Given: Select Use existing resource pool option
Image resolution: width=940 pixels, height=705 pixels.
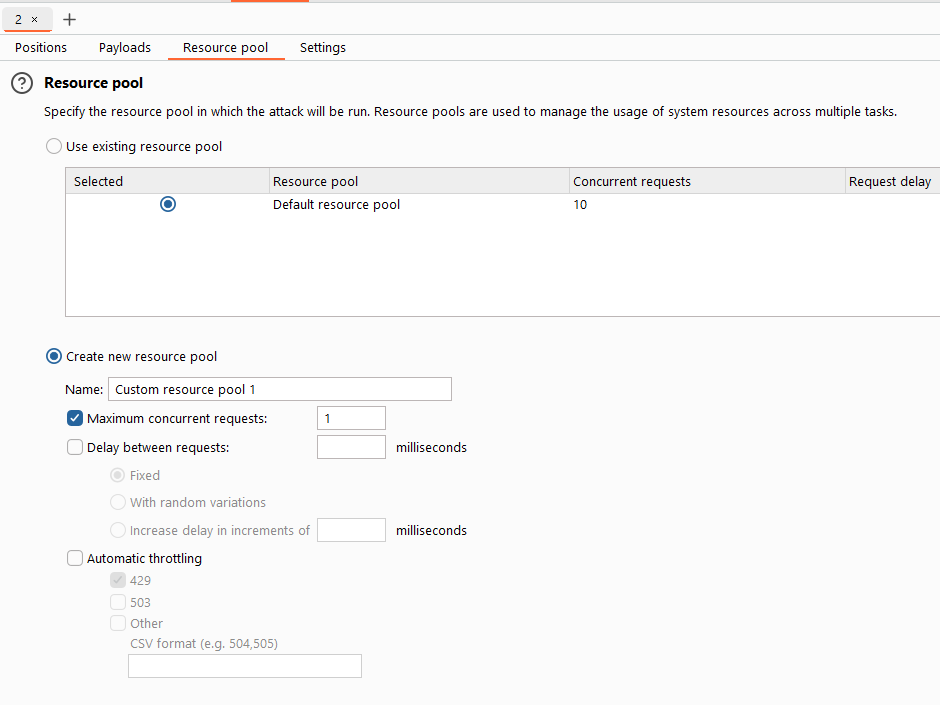Looking at the screenshot, I should point(54,146).
